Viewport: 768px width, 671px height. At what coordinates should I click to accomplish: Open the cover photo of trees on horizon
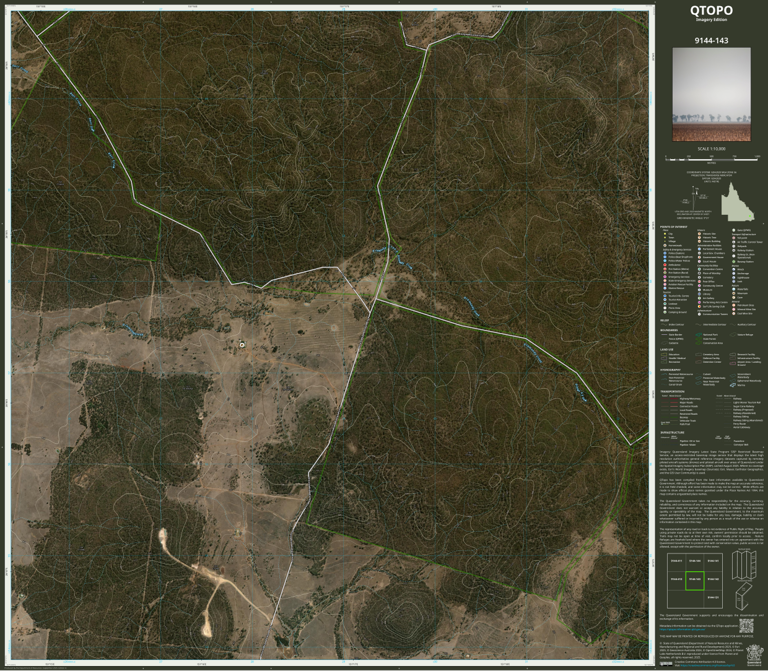(711, 94)
